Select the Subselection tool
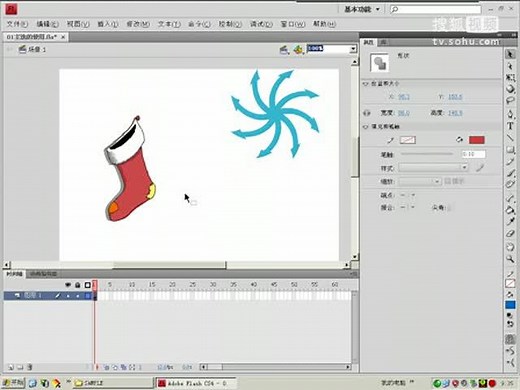520x390 pixels. pyautogui.click(x=510, y=66)
